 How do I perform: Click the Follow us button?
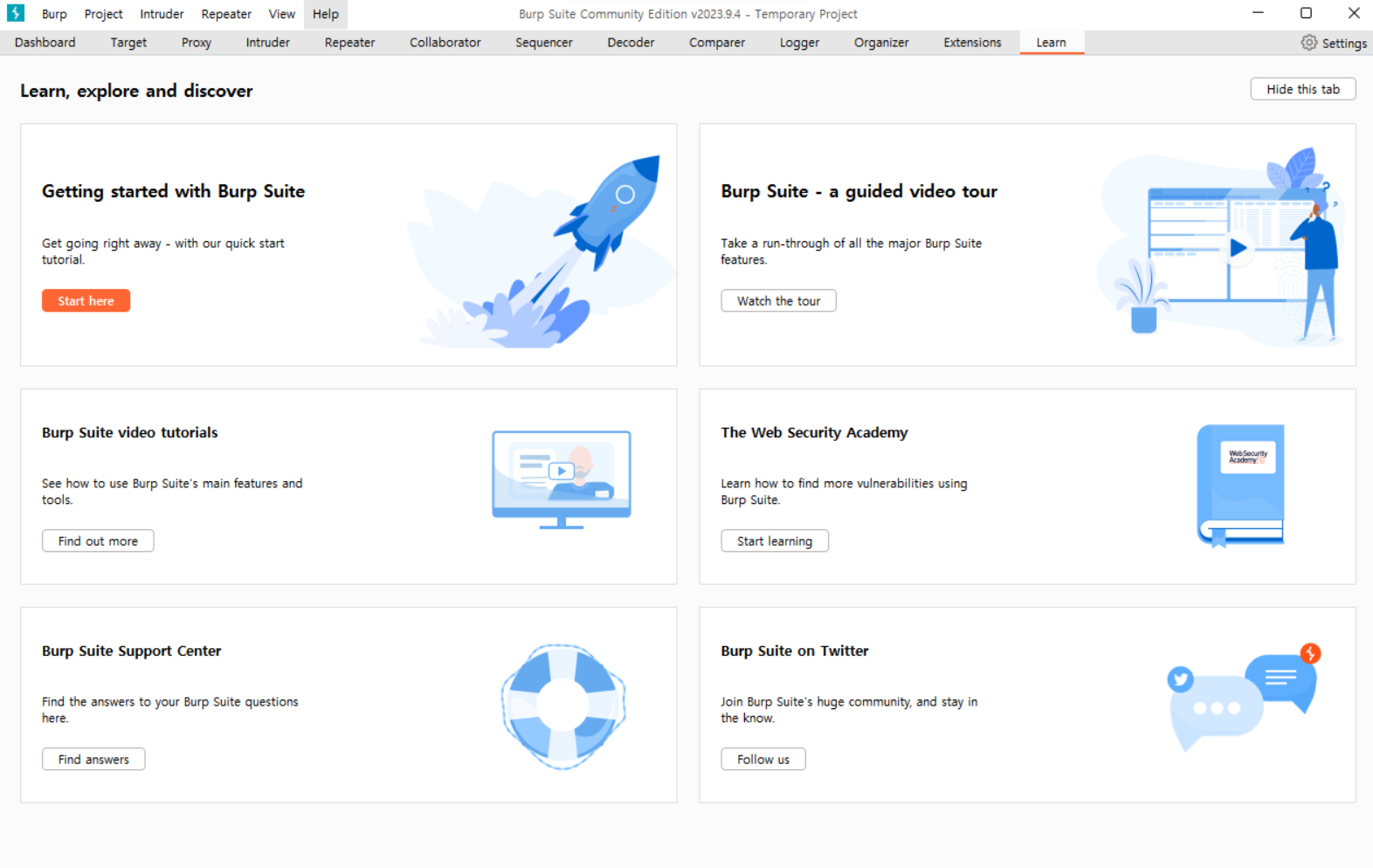point(762,759)
